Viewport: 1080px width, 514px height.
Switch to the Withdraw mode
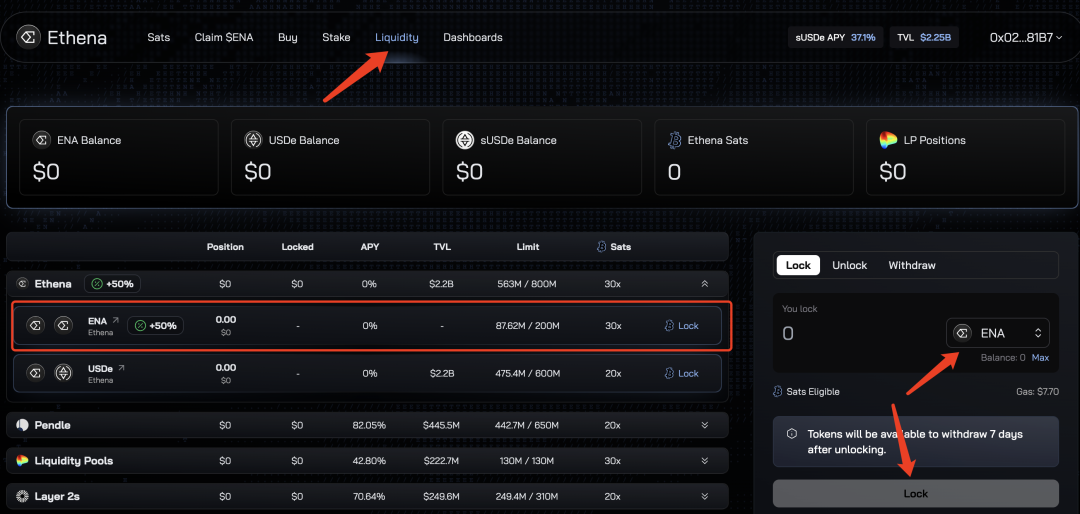pyautogui.click(x=912, y=265)
